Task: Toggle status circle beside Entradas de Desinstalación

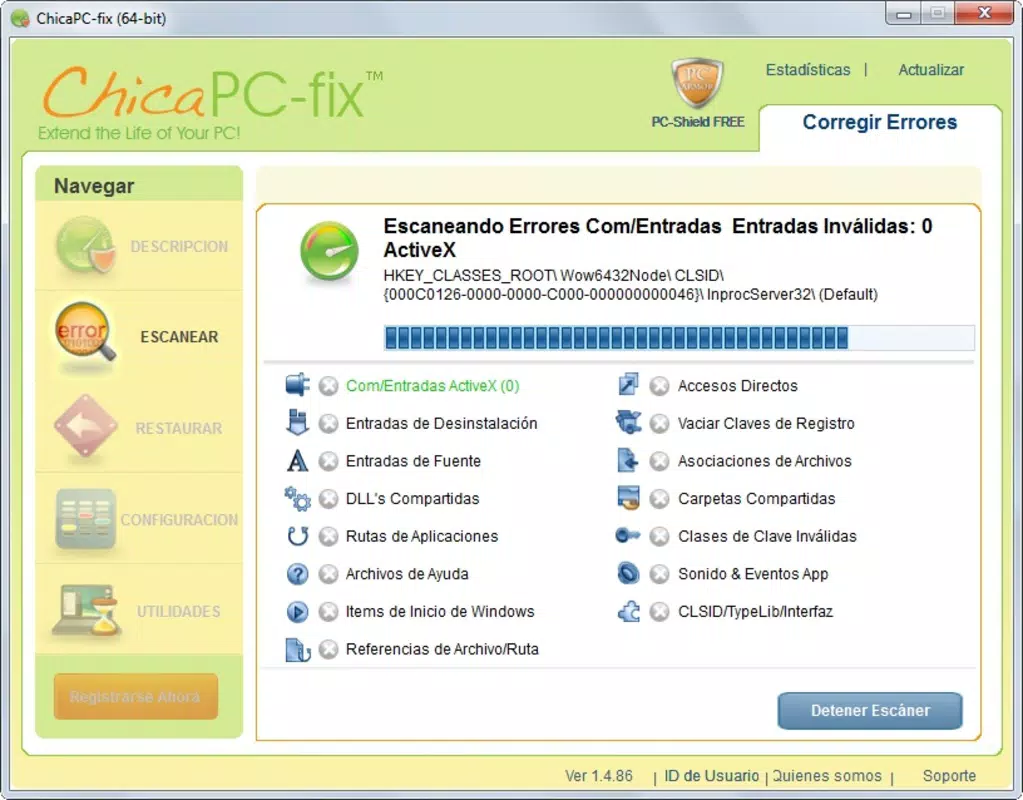Action: (329, 424)
